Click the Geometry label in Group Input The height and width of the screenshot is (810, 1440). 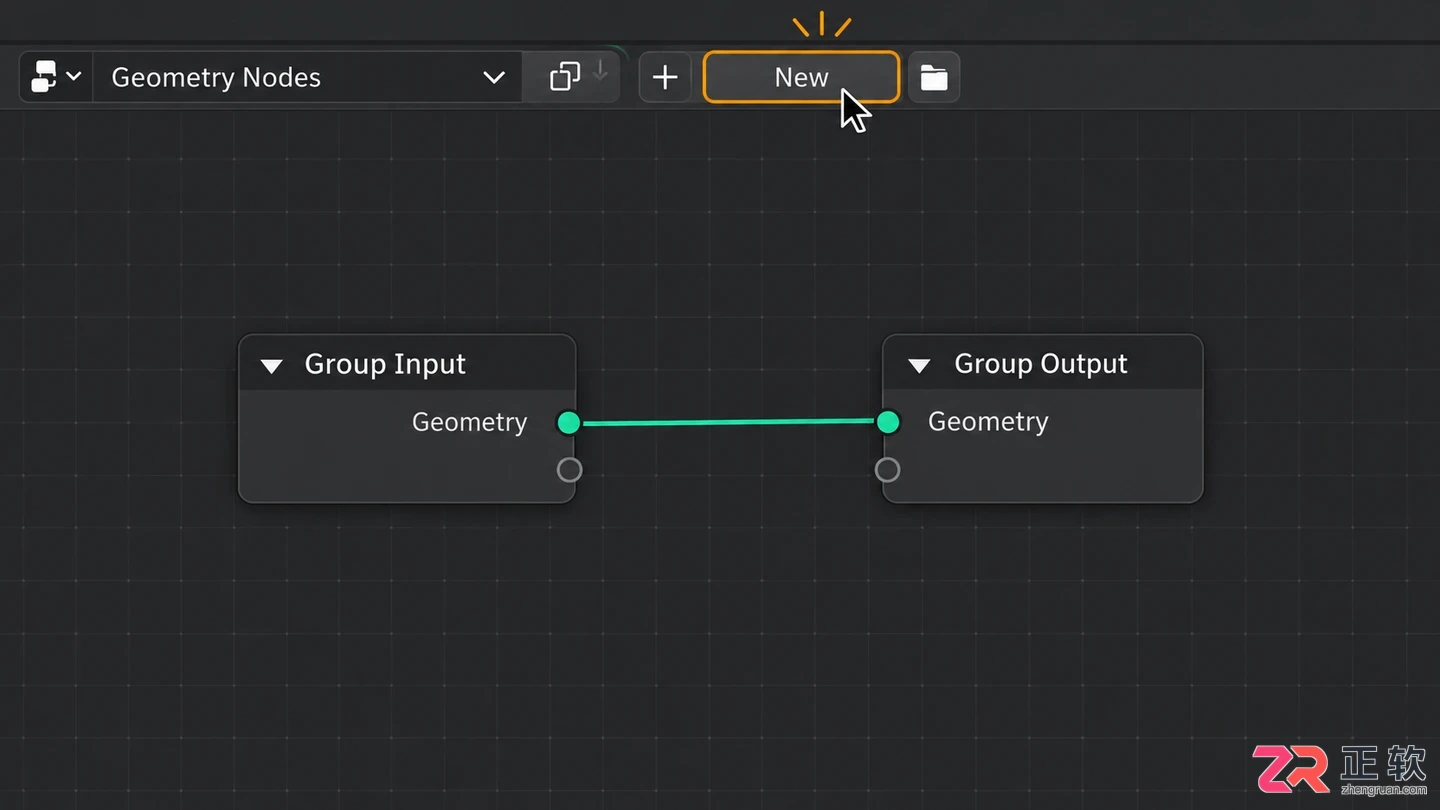point(469,422)
